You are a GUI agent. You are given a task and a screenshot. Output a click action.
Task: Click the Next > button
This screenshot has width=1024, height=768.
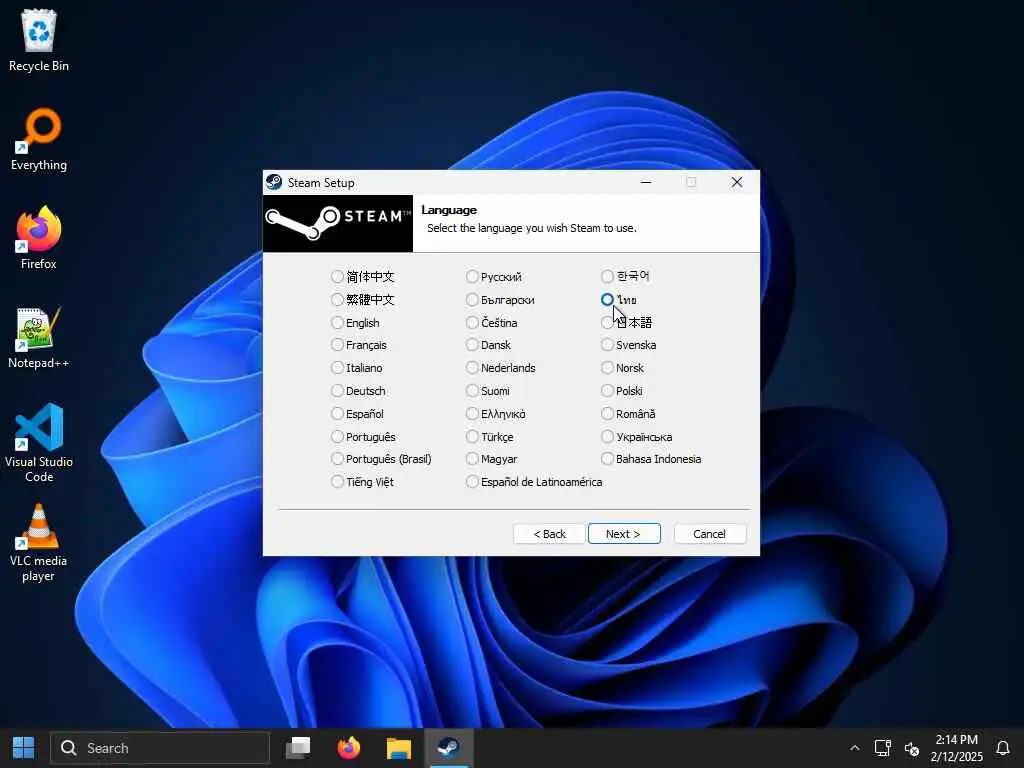[x=624, y=534]
